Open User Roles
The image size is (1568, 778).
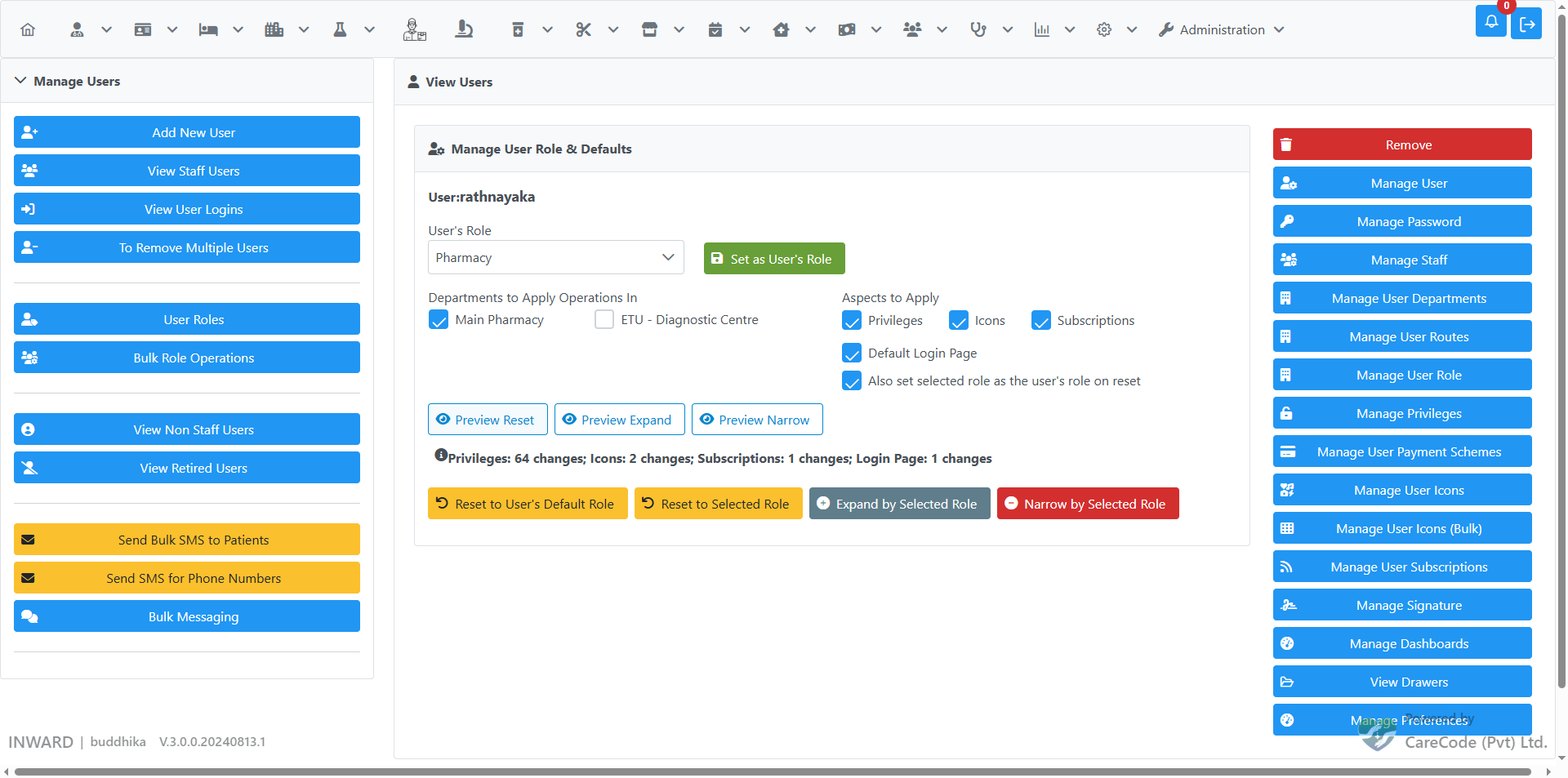(187, 319)
